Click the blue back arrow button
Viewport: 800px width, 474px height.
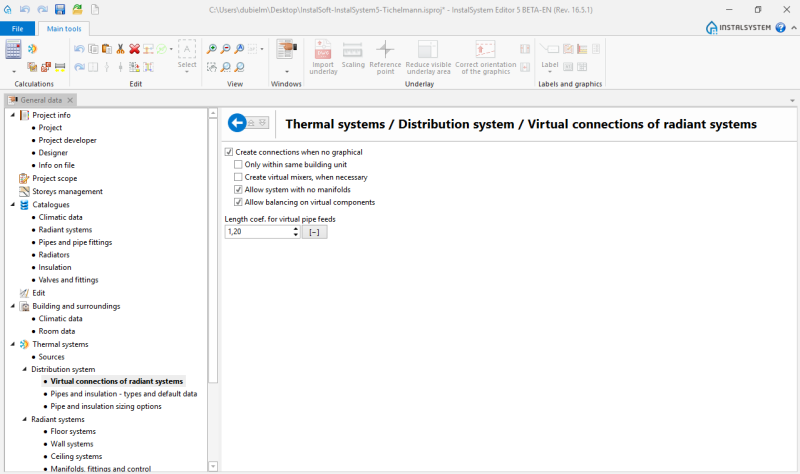(x=237, y=123)
